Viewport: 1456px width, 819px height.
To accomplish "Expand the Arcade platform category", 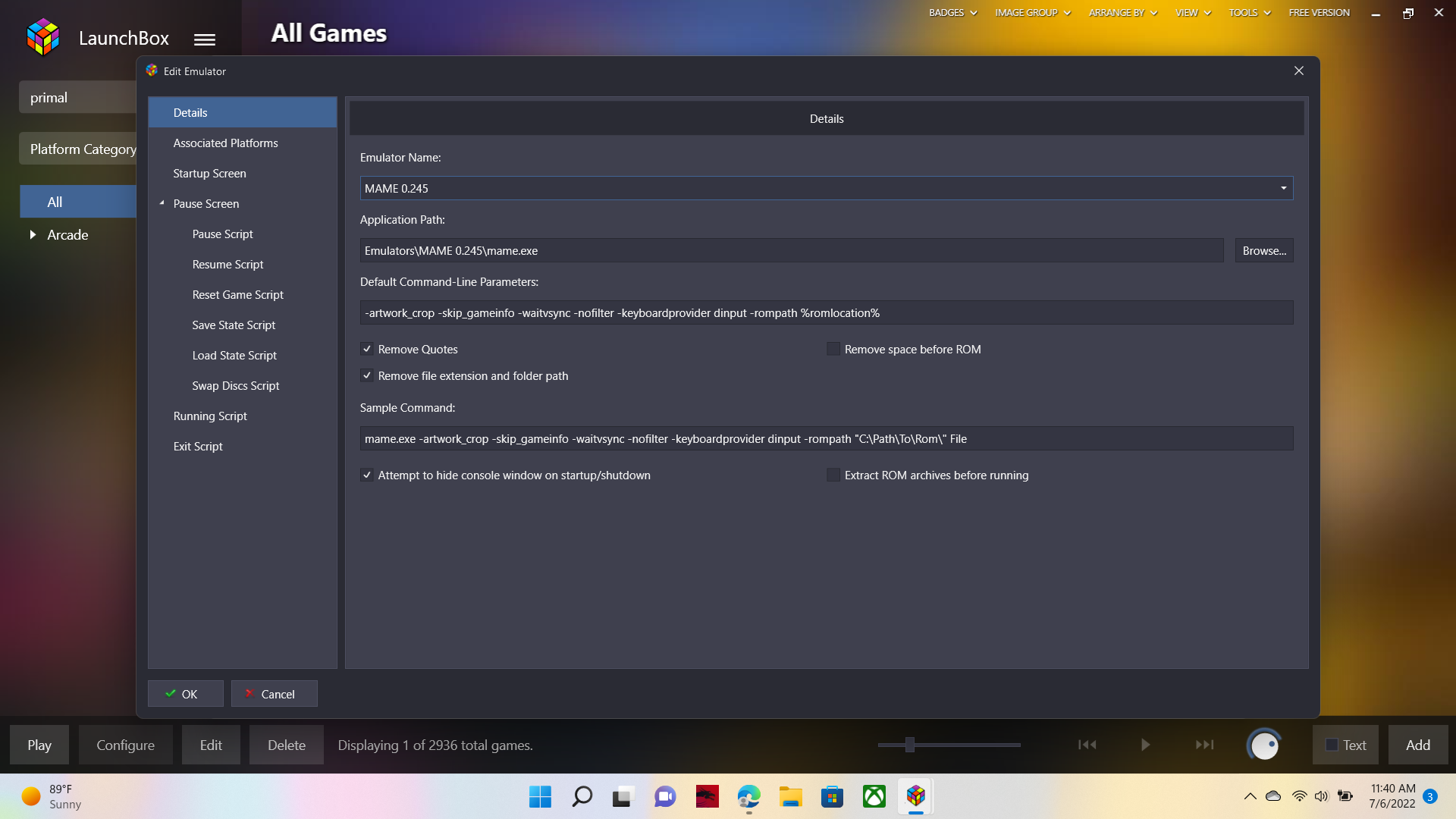I will (33, 235).
